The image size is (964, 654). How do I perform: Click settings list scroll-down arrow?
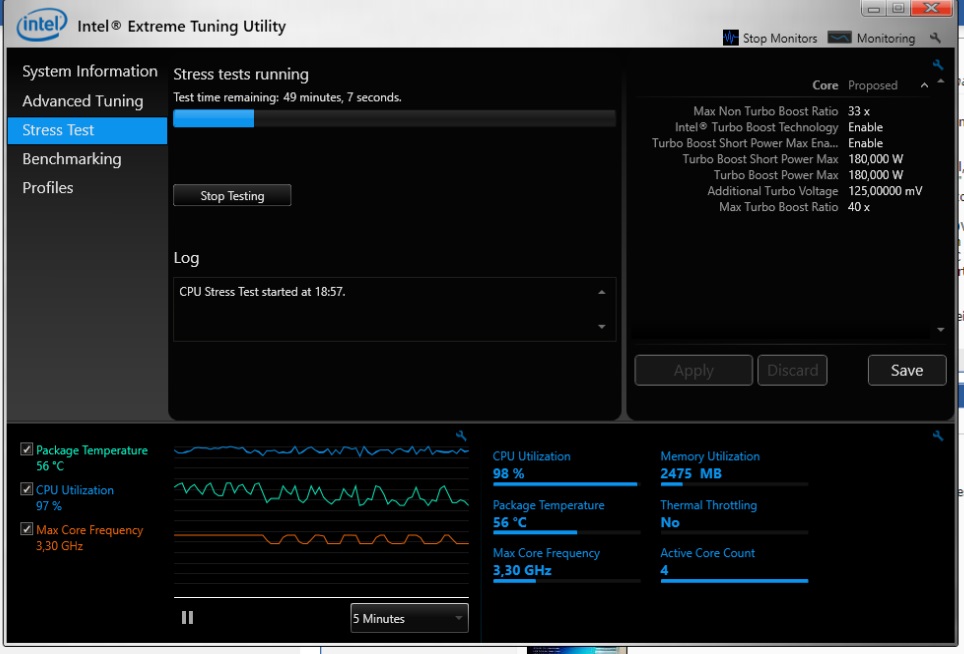pyautogui.click(x=941, y=330)
